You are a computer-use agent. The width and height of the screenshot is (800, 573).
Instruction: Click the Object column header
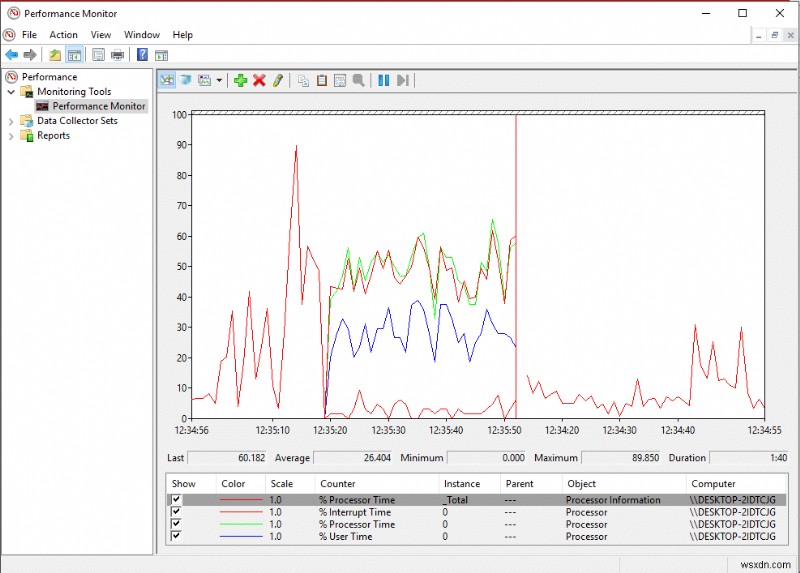coord(581,483)
